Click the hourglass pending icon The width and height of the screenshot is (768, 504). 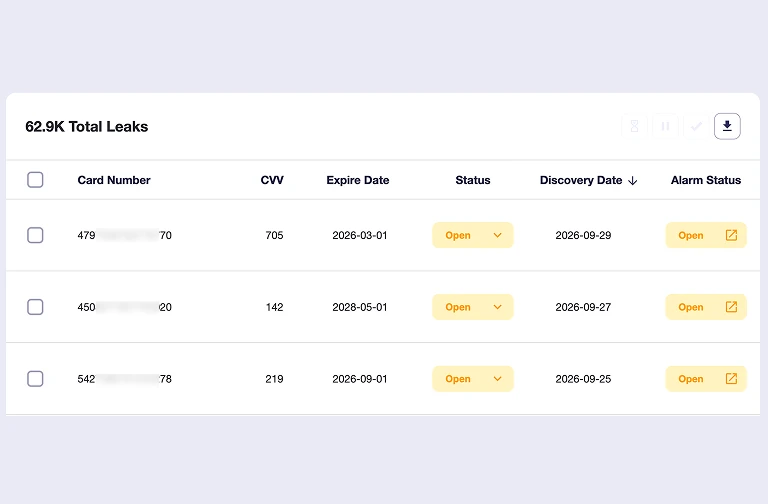click(x=634, y=126)
